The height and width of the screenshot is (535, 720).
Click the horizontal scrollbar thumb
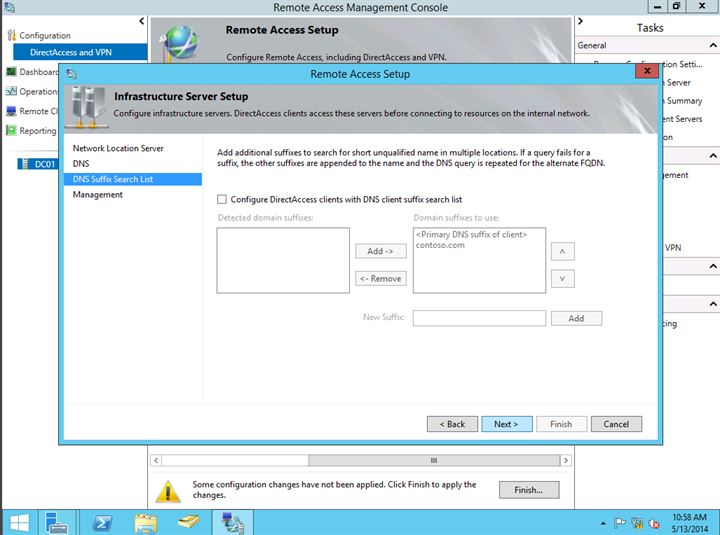434,460
